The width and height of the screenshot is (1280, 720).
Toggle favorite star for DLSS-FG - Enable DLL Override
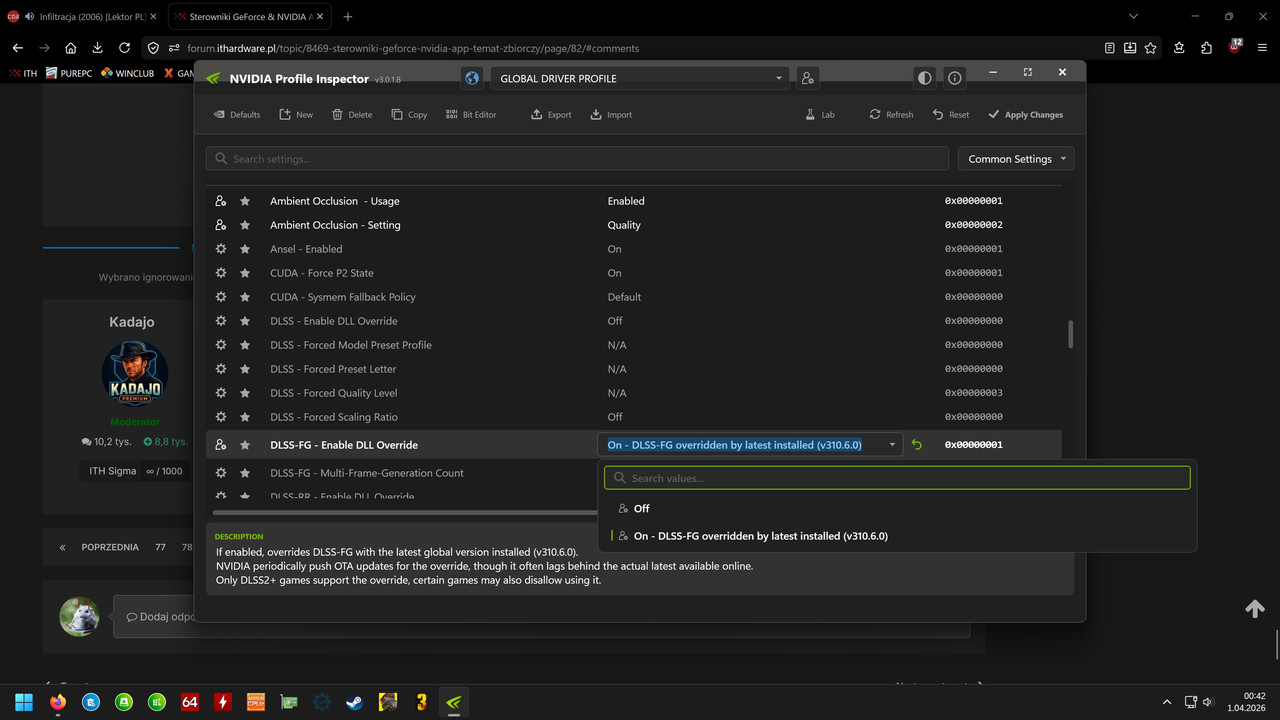(x=245, y=445)
